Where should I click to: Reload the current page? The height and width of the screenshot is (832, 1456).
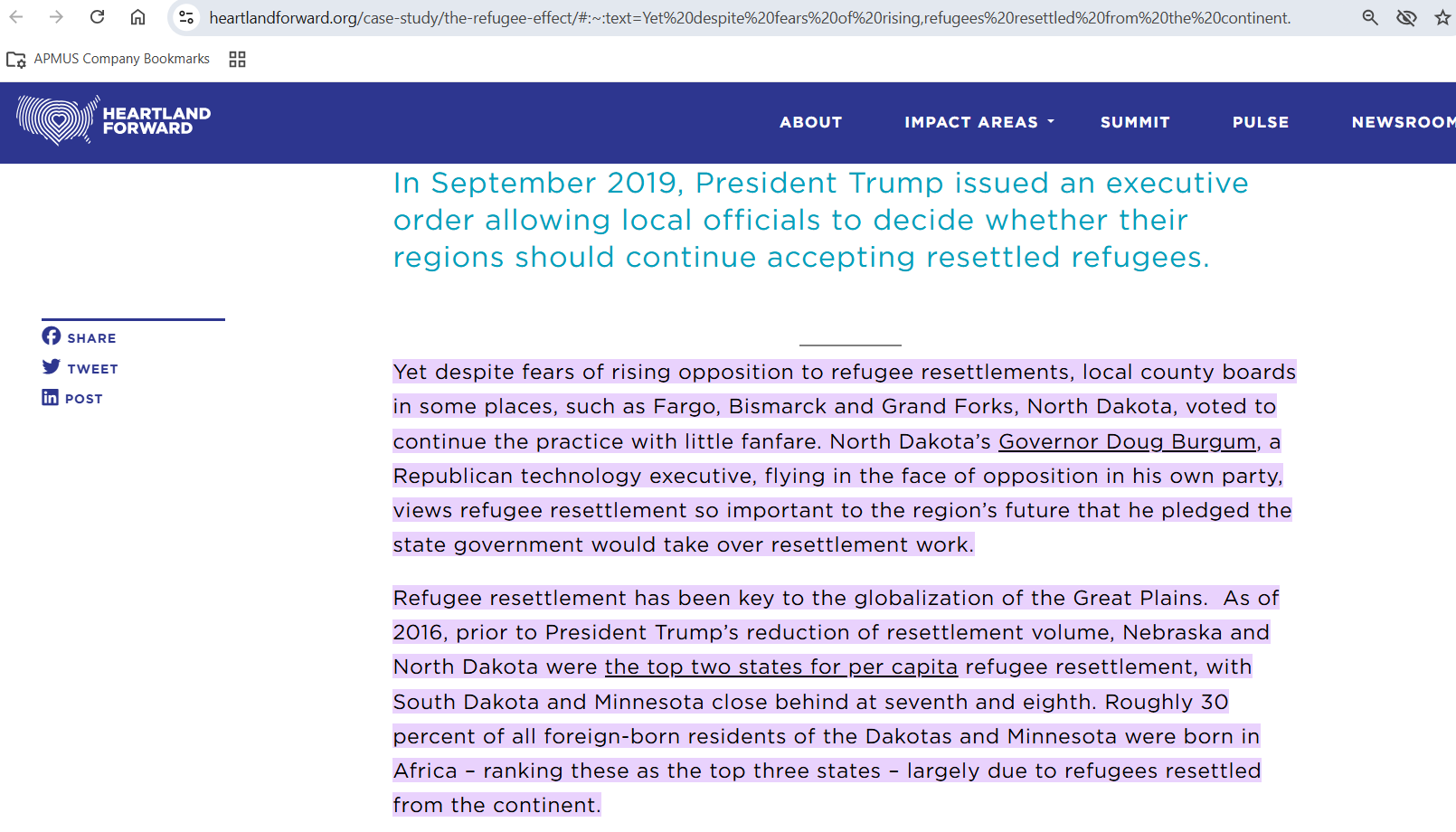click(98, 17)
